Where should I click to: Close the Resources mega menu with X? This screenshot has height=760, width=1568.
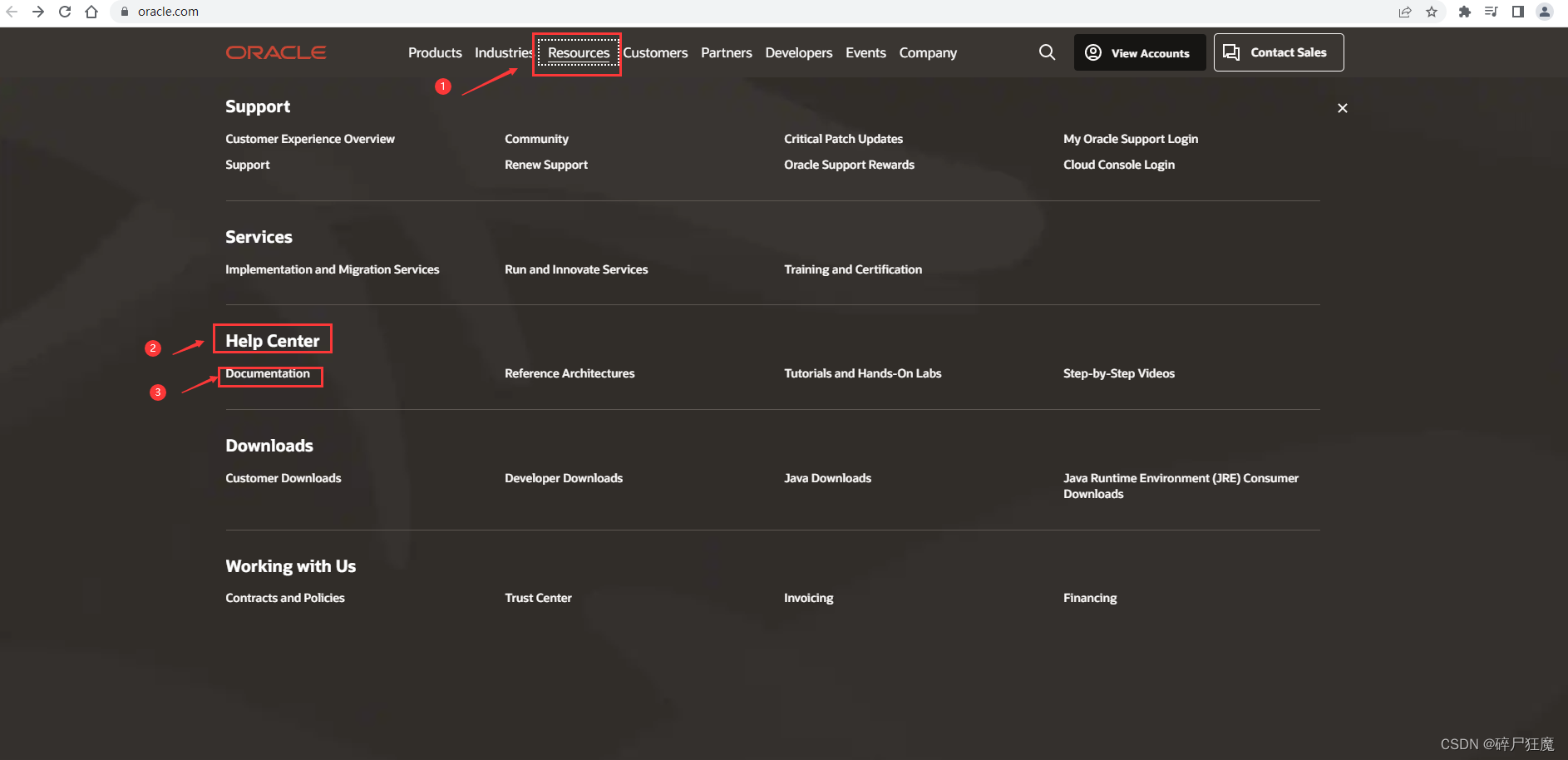[1343, 108]
